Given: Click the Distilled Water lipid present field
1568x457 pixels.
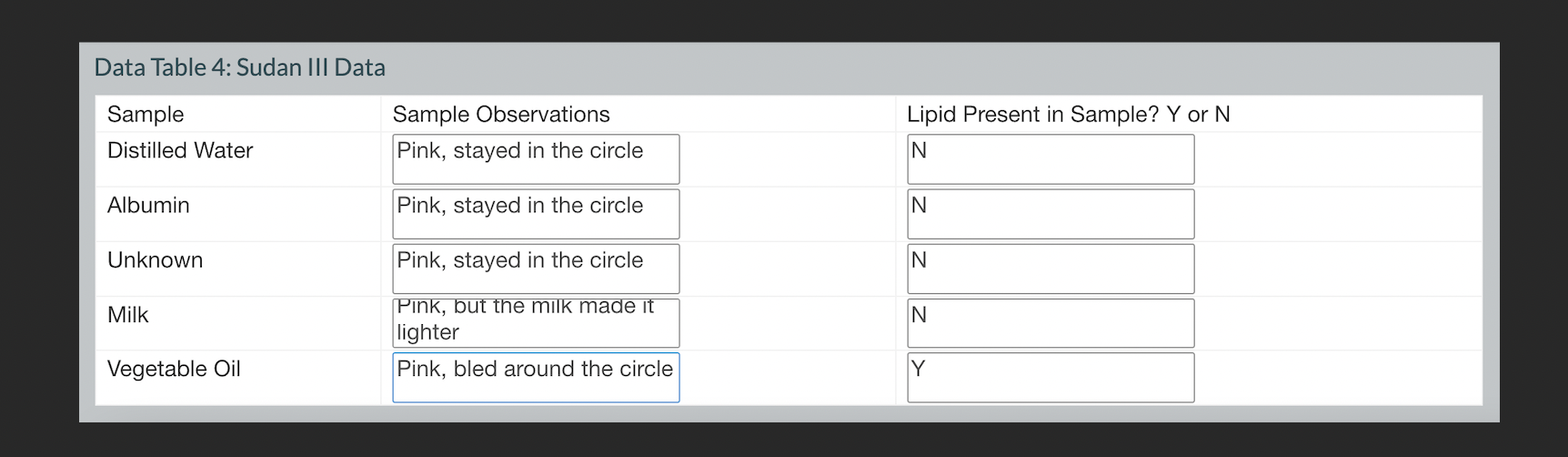Looking at the screenshot, I should point(1050,159).
